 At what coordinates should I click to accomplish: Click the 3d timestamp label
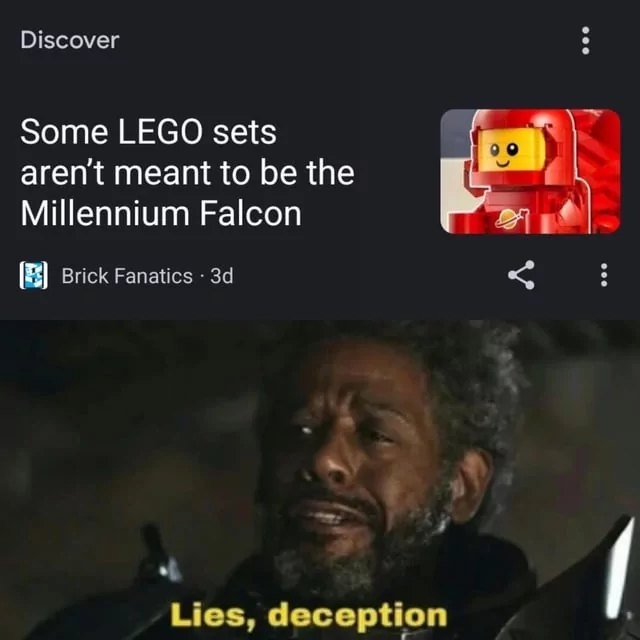click(x=221, y=276)
